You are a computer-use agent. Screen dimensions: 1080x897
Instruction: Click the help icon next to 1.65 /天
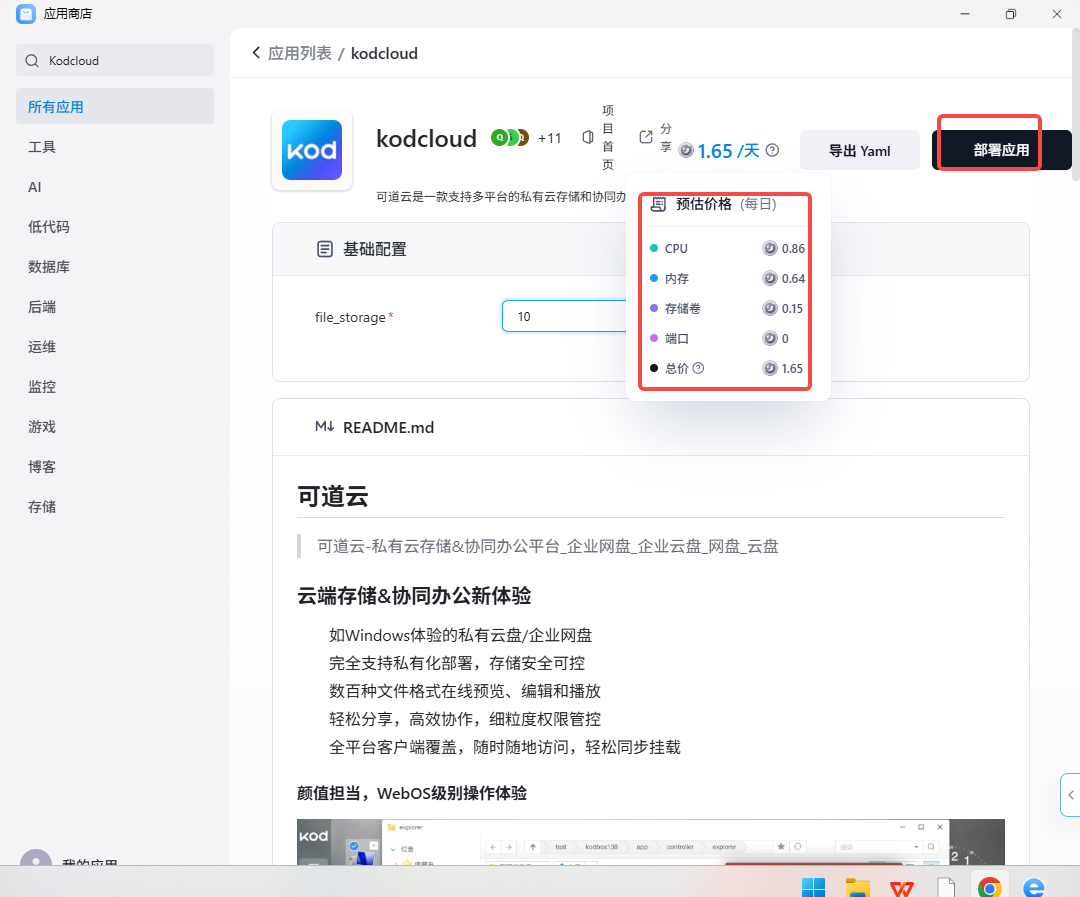(773, 150)
